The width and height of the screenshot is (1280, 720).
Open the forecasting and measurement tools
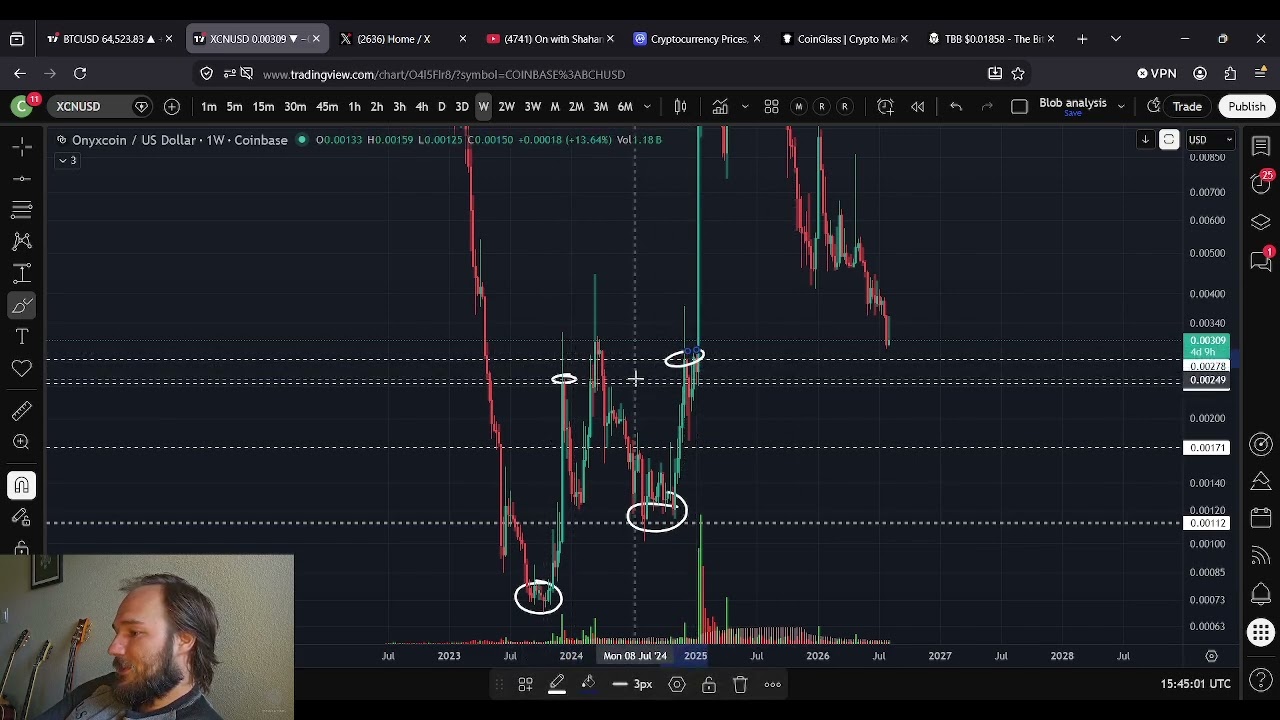pos(21,273)
